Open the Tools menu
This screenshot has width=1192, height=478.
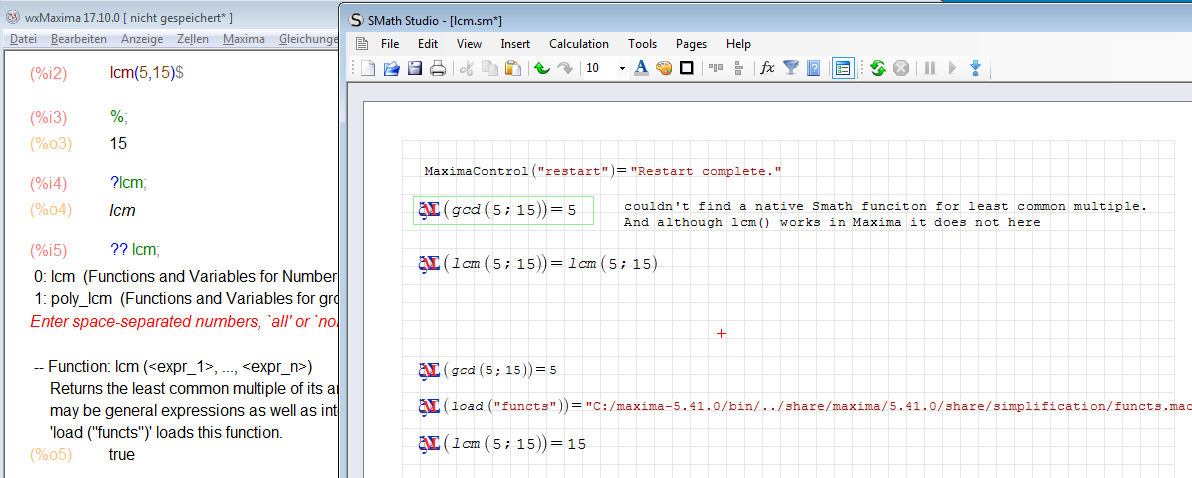coord(642,44)
